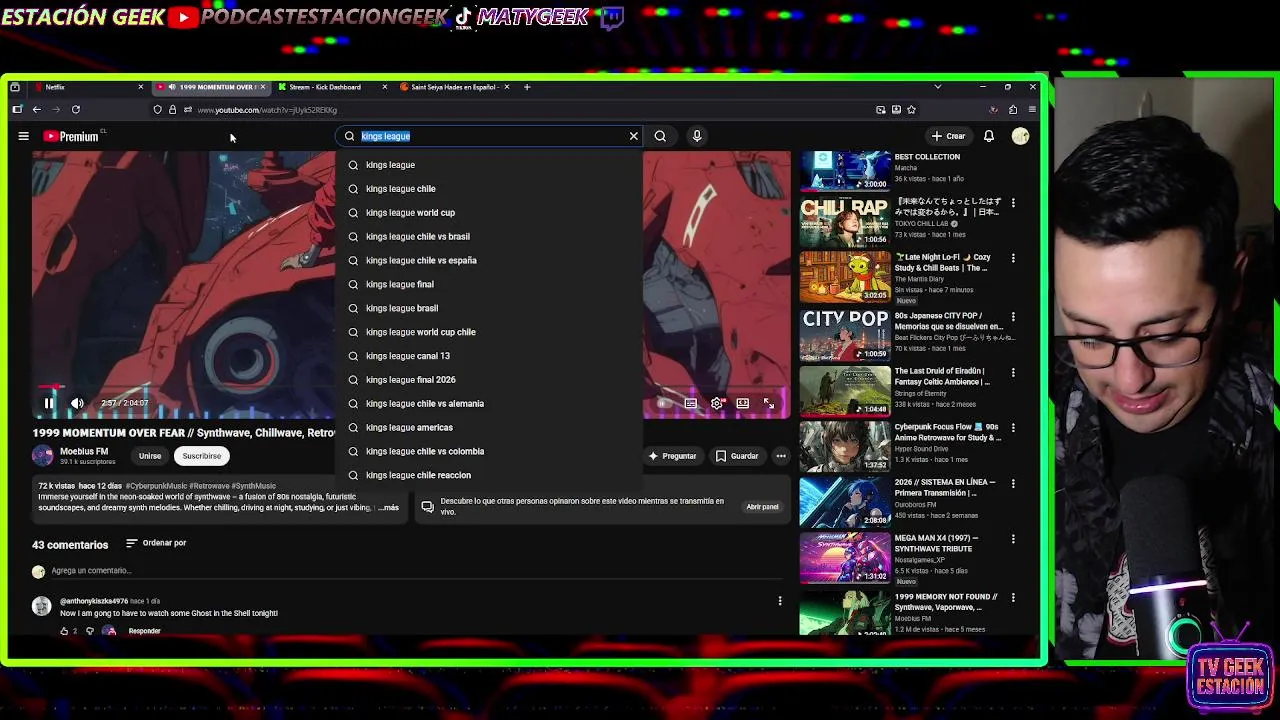Viewport: 1280px width, 720px height.
Task: Choose suggestion "kings league chile"
Action: 490,188
